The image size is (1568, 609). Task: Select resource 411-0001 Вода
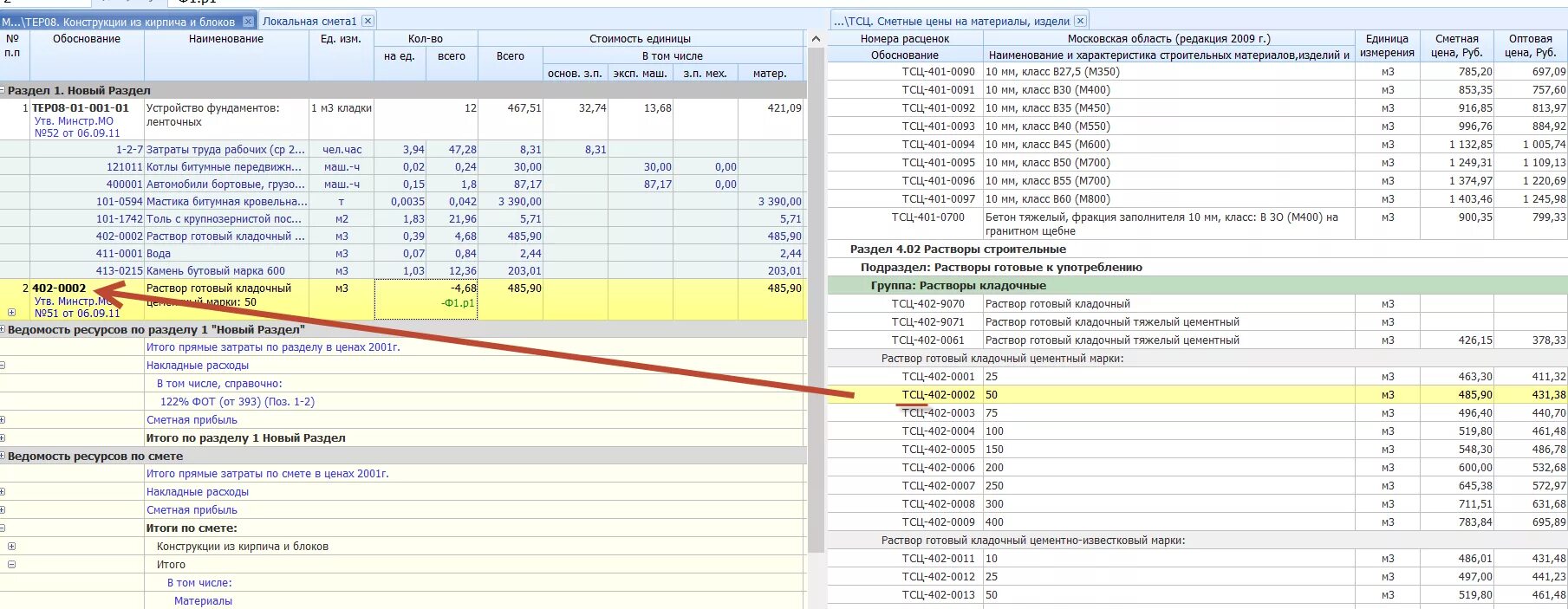403,254
